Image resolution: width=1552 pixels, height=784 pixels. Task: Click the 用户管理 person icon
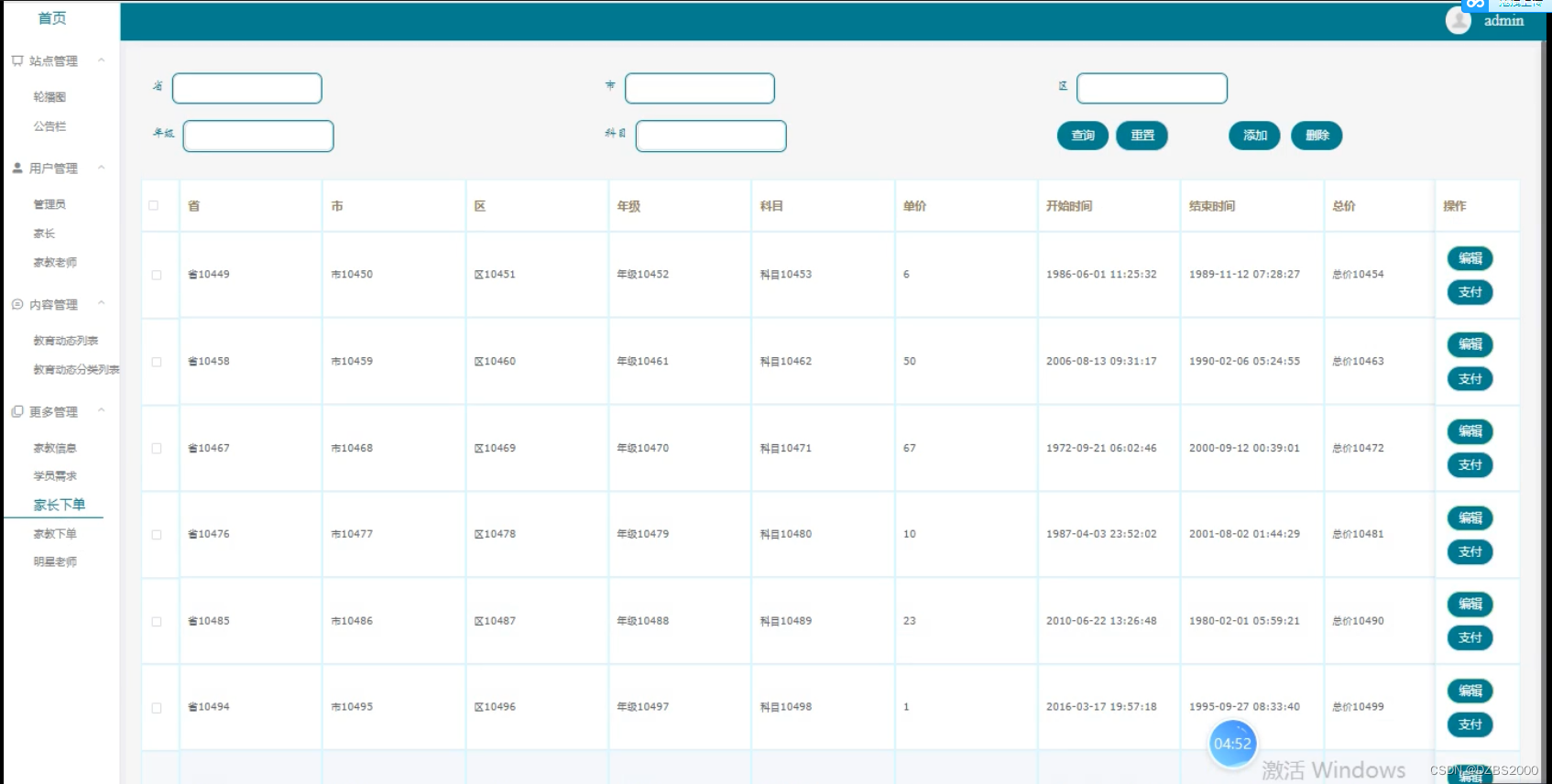(x=17, y=169)
